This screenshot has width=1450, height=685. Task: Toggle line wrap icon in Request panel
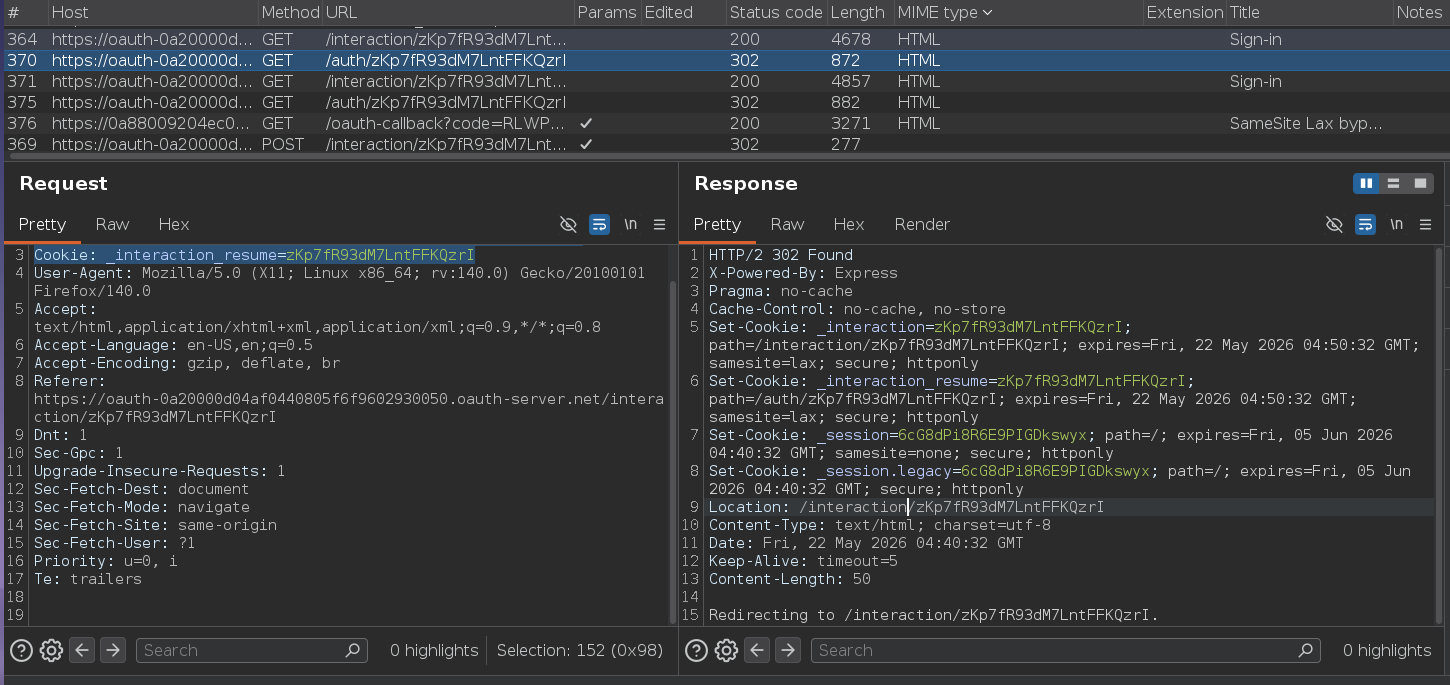coord(599,224)
